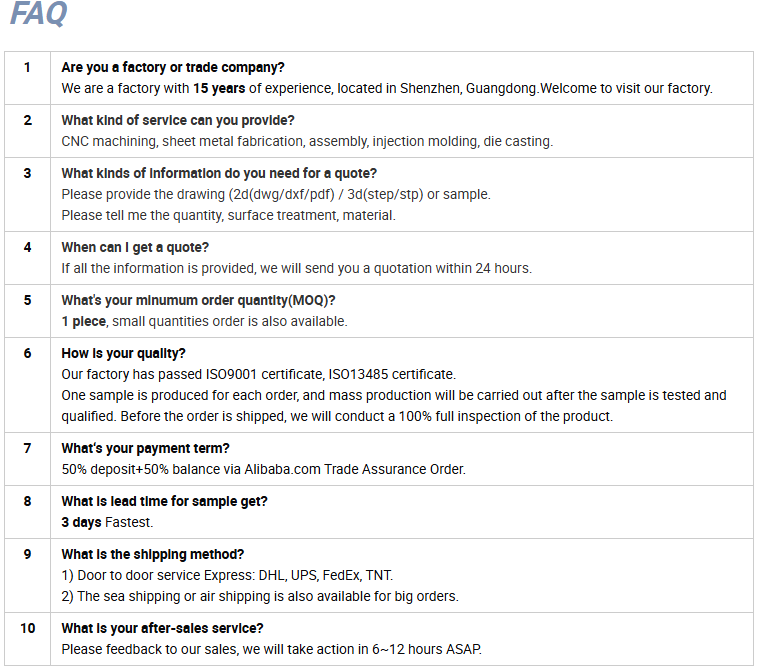Click the ISO9001 certificate answer line
The width and height of the screenshot is (758, 668).
pos(259,375)
